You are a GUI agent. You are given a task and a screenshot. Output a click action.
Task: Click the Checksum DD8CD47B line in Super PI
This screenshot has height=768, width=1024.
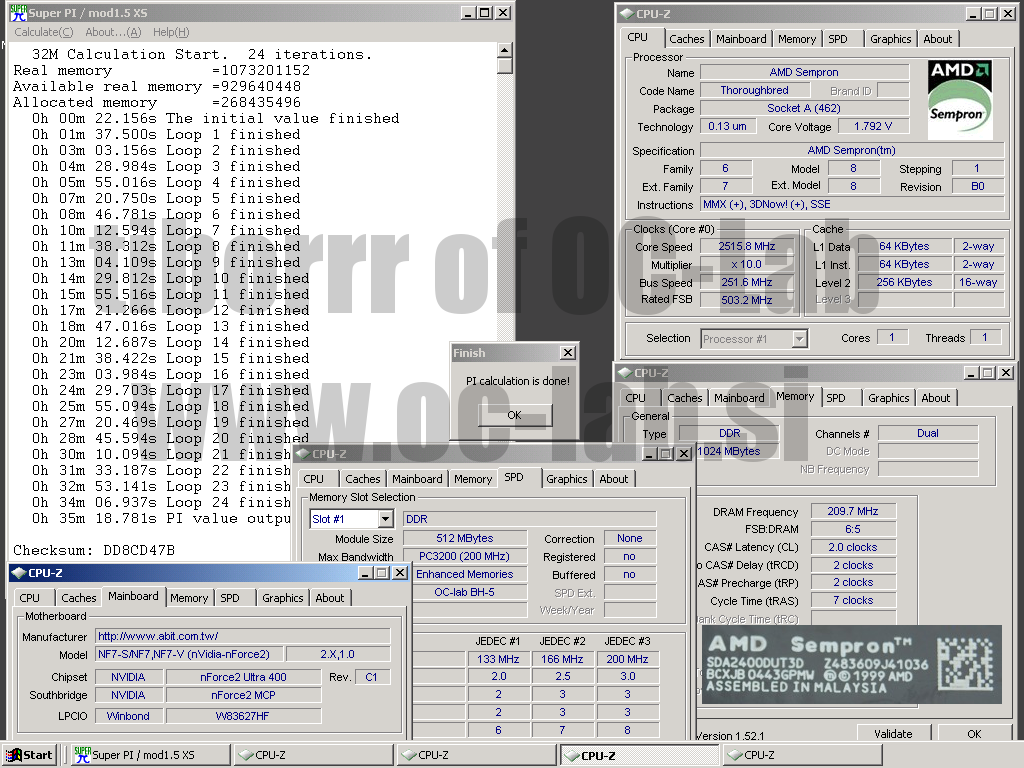coord(94,550)
